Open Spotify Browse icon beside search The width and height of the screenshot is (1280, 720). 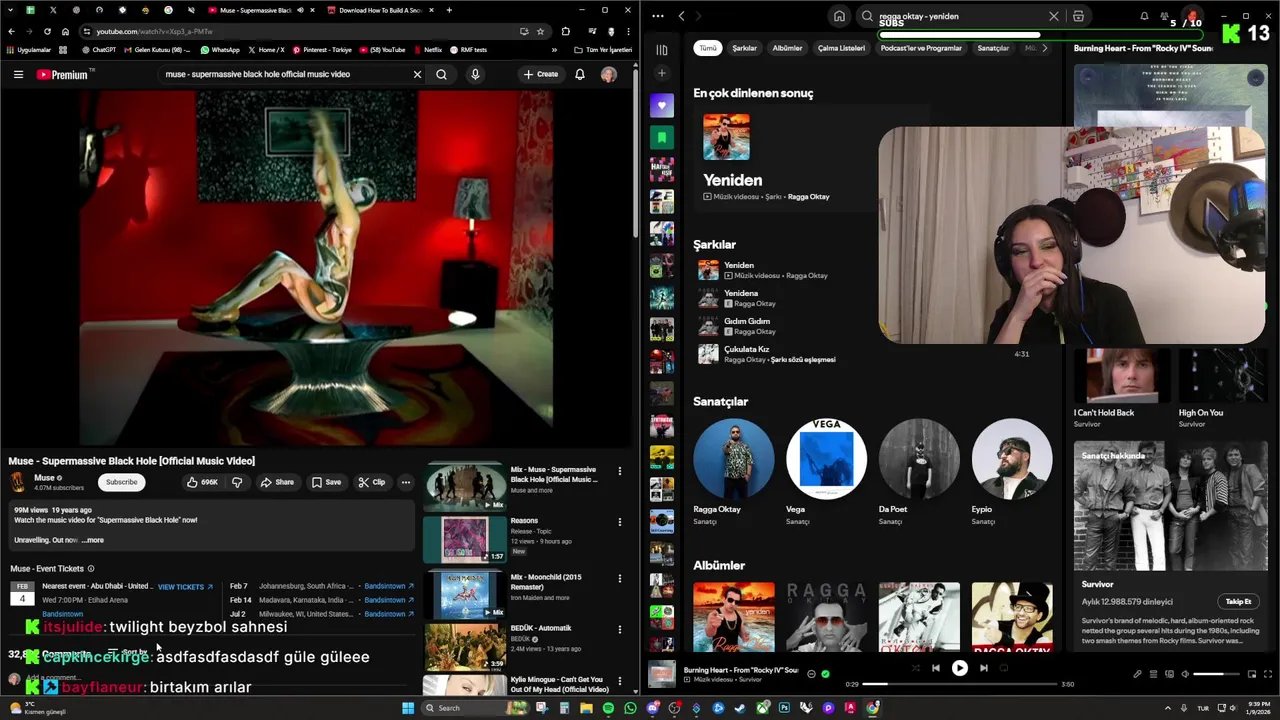(1078, 16)
